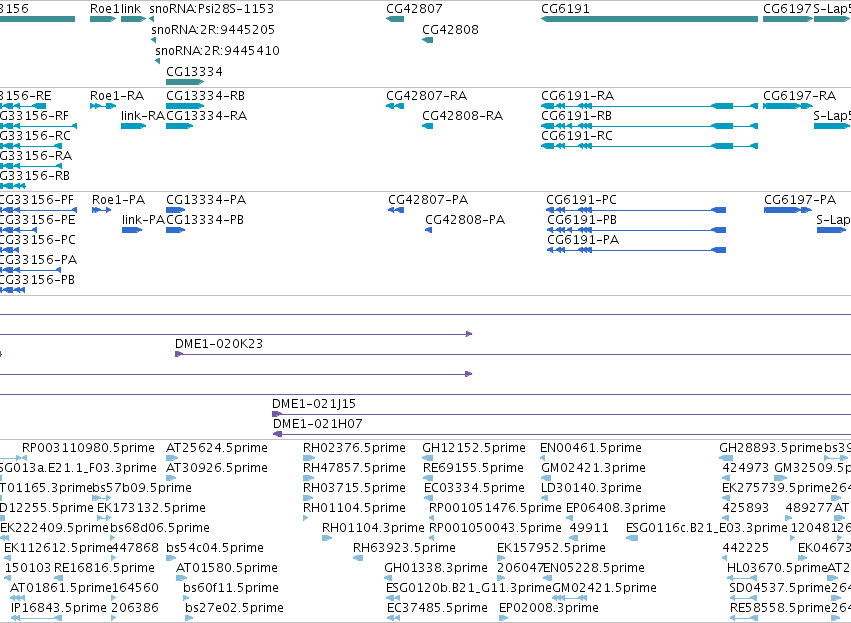Viewport: 851px width, 623px height.
Task: Select transcript CG6191-RA
Action: click(649, 106)
